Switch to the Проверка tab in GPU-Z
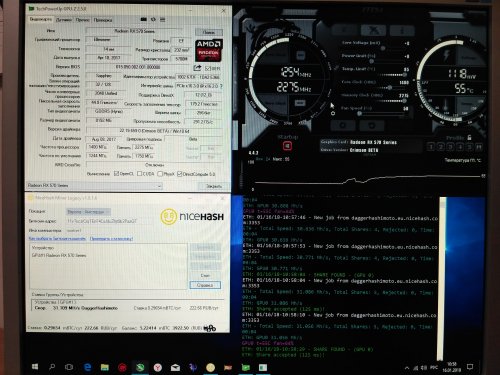Image resolution: width=500 pixels, height=375 pixels. 103,20
